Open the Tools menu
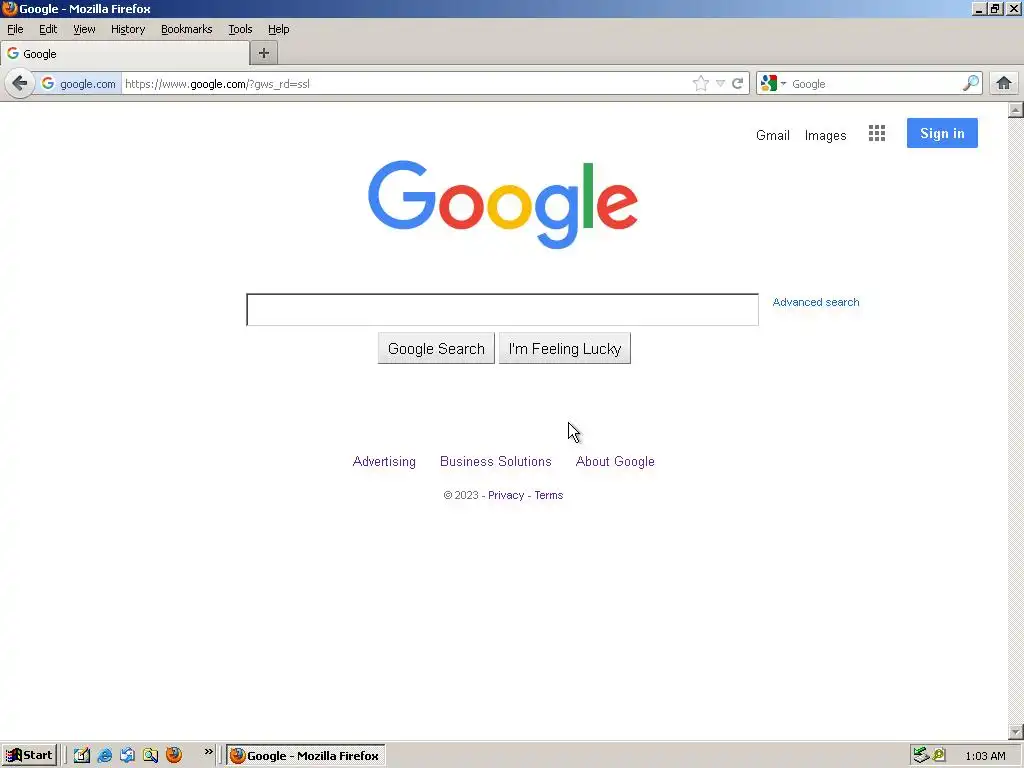Viewport: 1024px width, 768px height. coord(240,29)
